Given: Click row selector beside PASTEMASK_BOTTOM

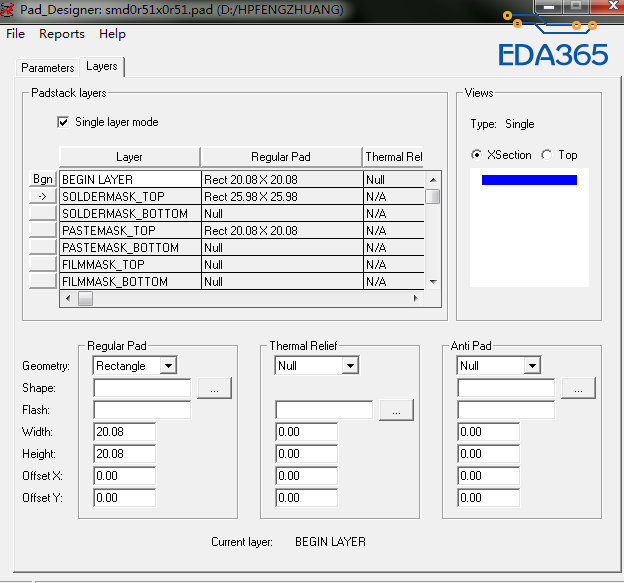Looking at the screenshot, I should click(x=43, y=247).
